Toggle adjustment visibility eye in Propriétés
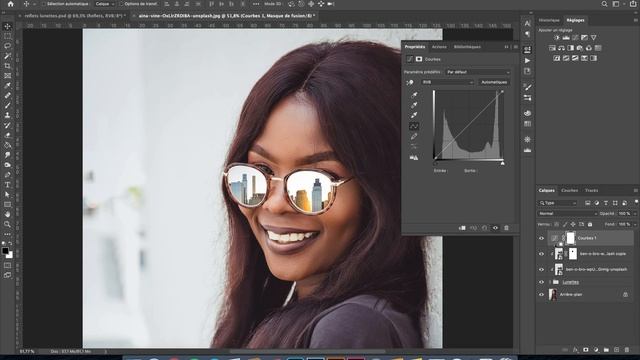Image resolution: width=640 pixels, height=360 pixels. coord(496,228)
